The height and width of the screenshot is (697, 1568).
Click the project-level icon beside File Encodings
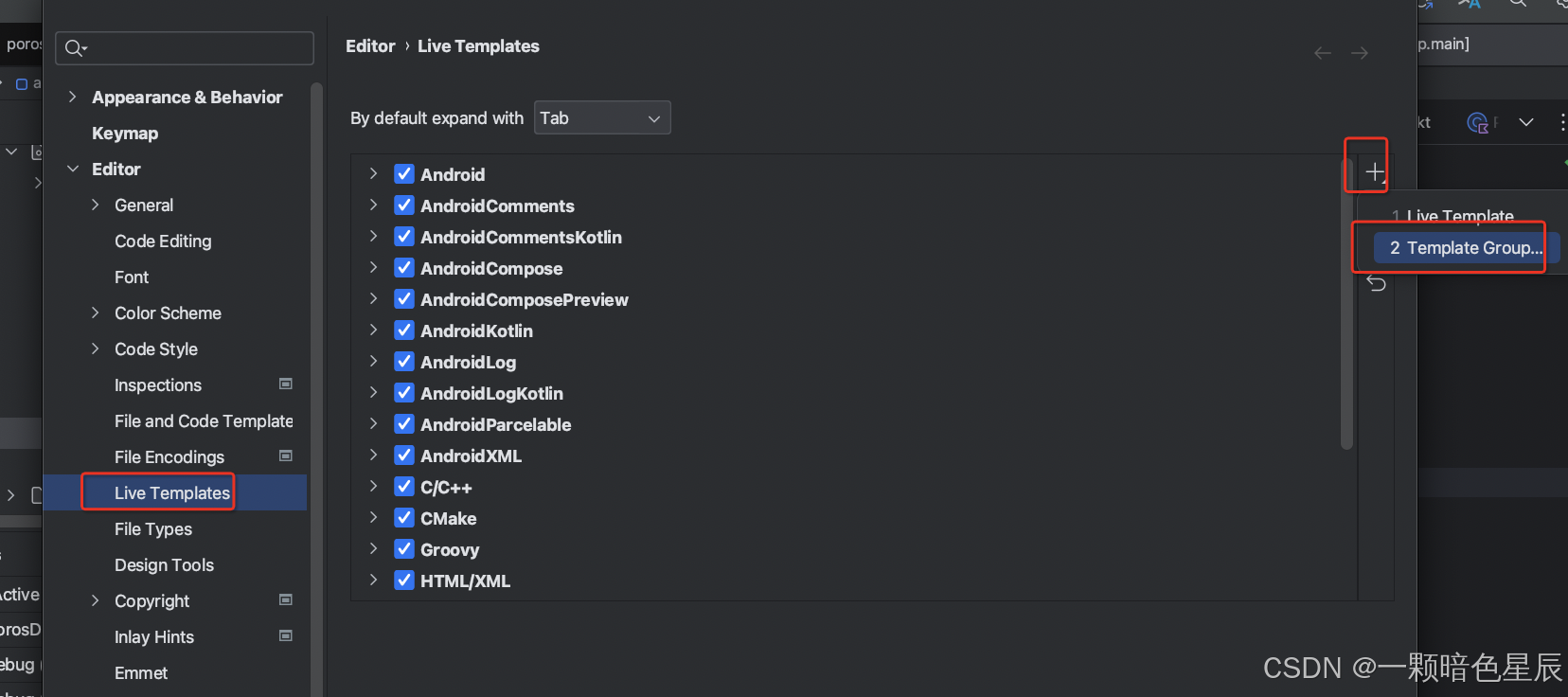pos(286,456)
